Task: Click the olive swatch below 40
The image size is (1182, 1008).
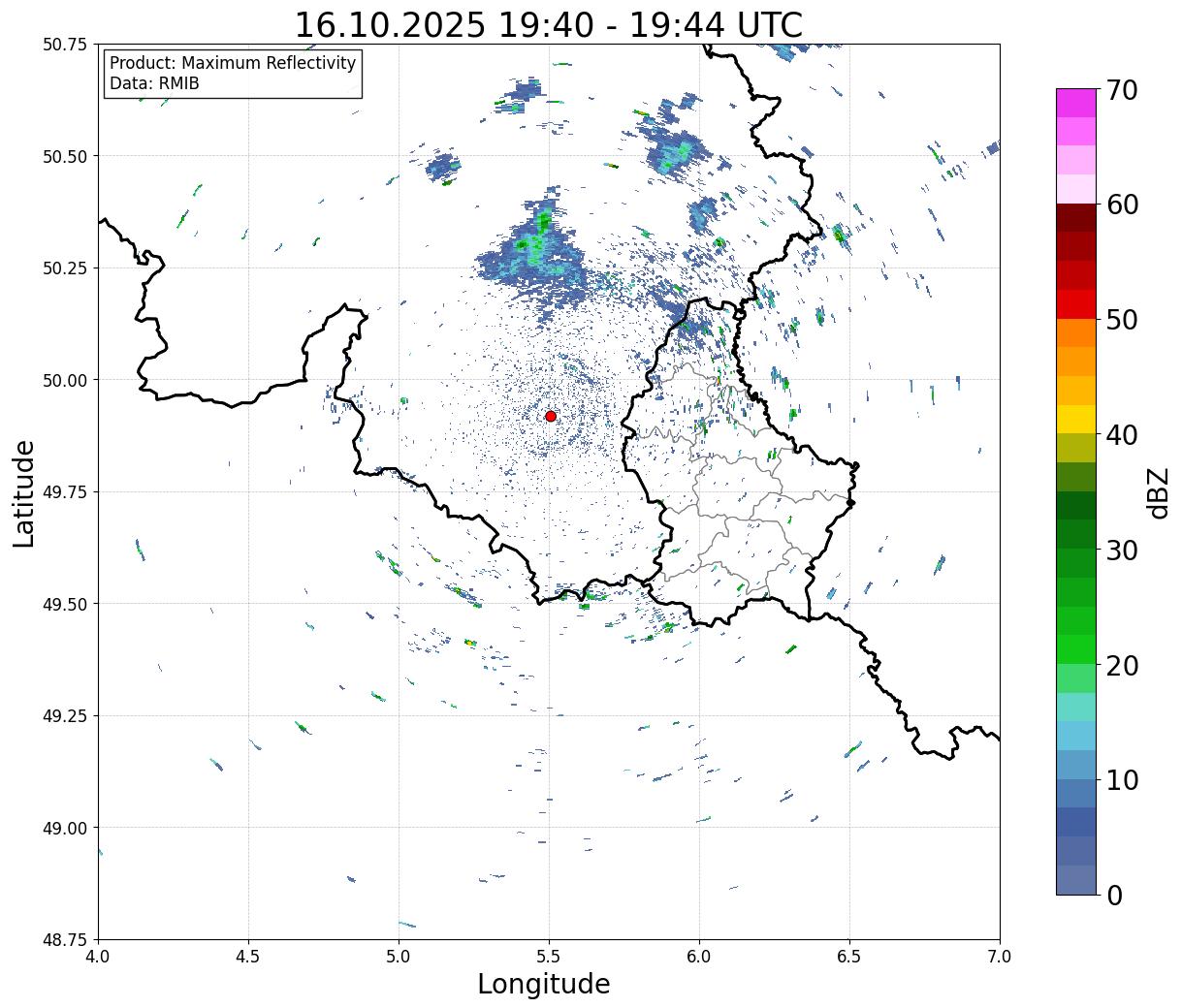Action: click(1076, 448)
